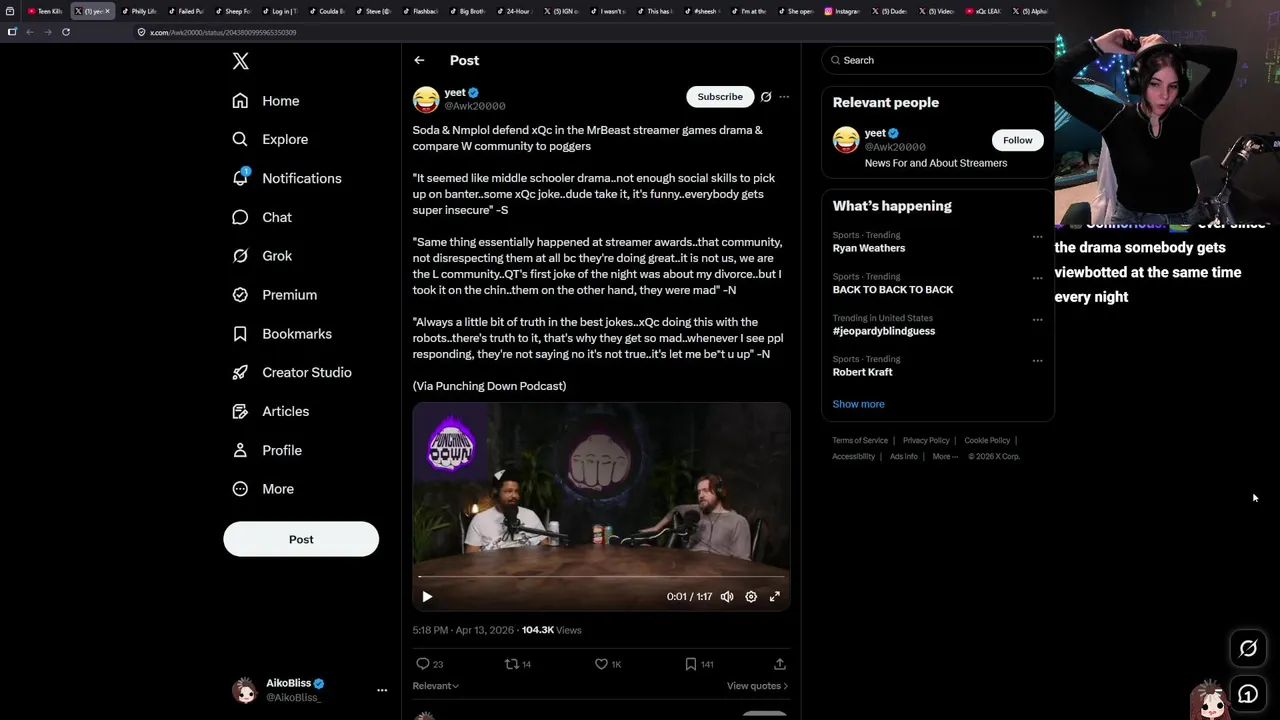Click Show more under What's happening
The image size is (1280, 720).
(858, 404)
